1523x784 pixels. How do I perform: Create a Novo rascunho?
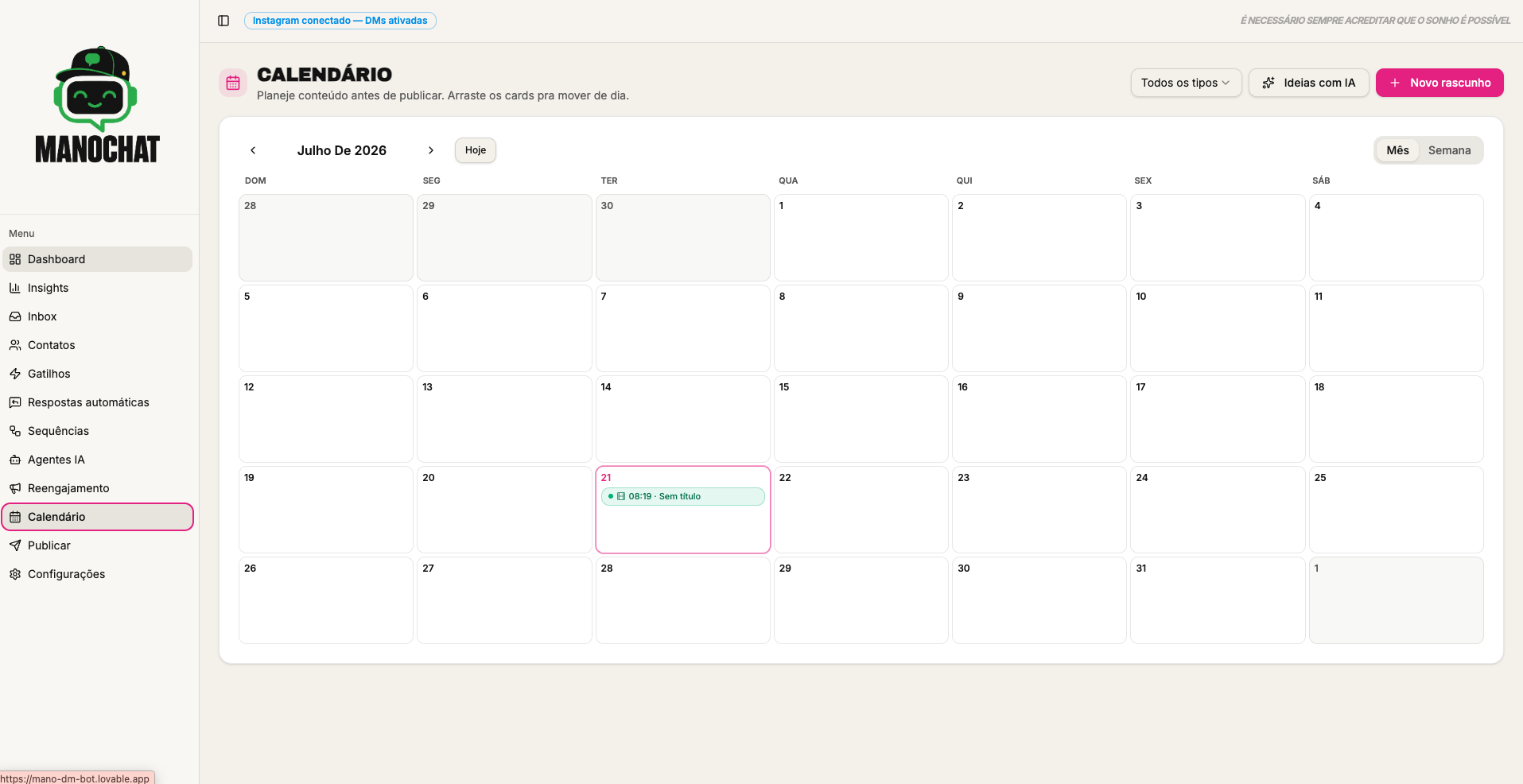coord(1439,83)
